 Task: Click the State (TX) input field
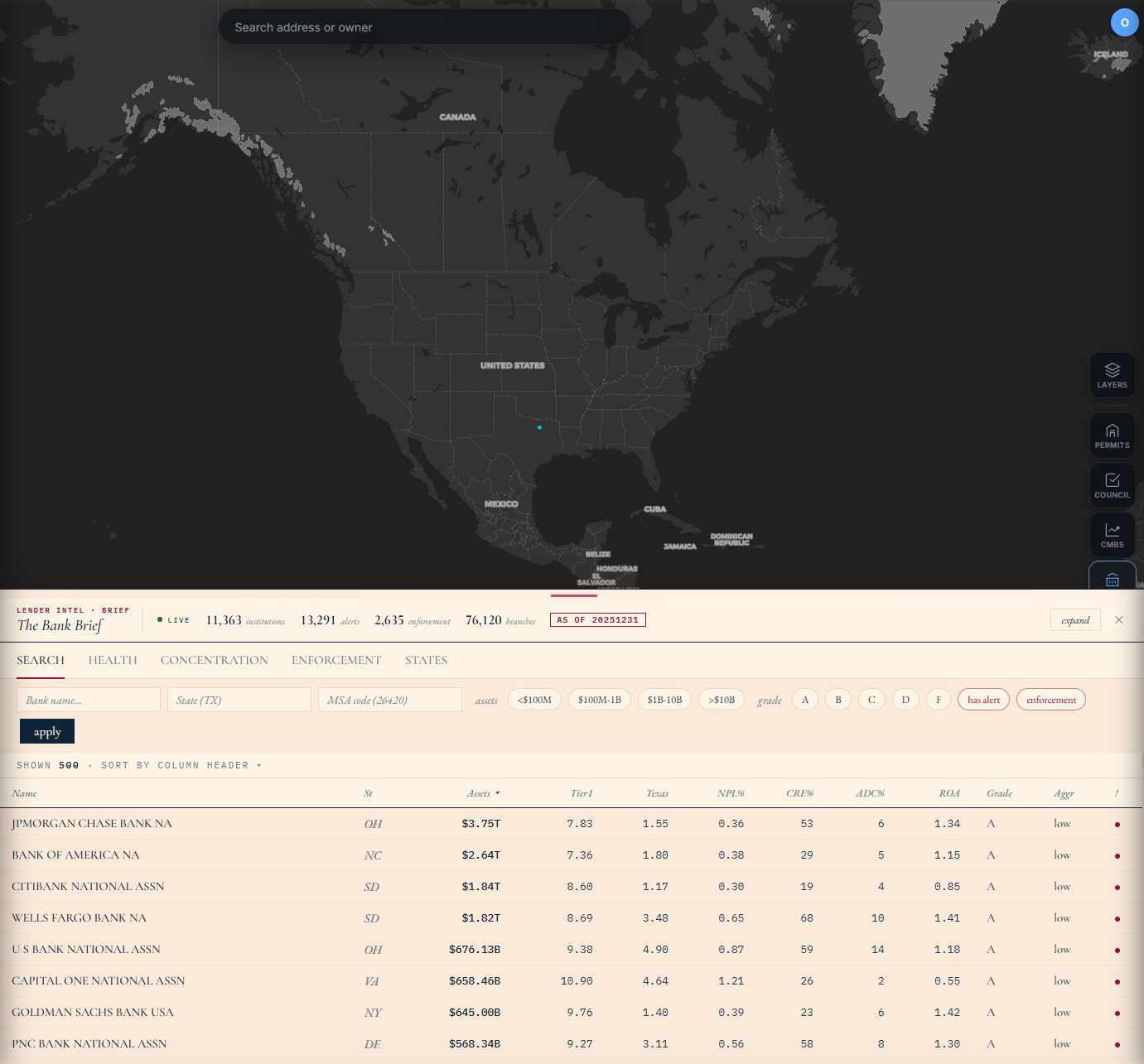239,700
